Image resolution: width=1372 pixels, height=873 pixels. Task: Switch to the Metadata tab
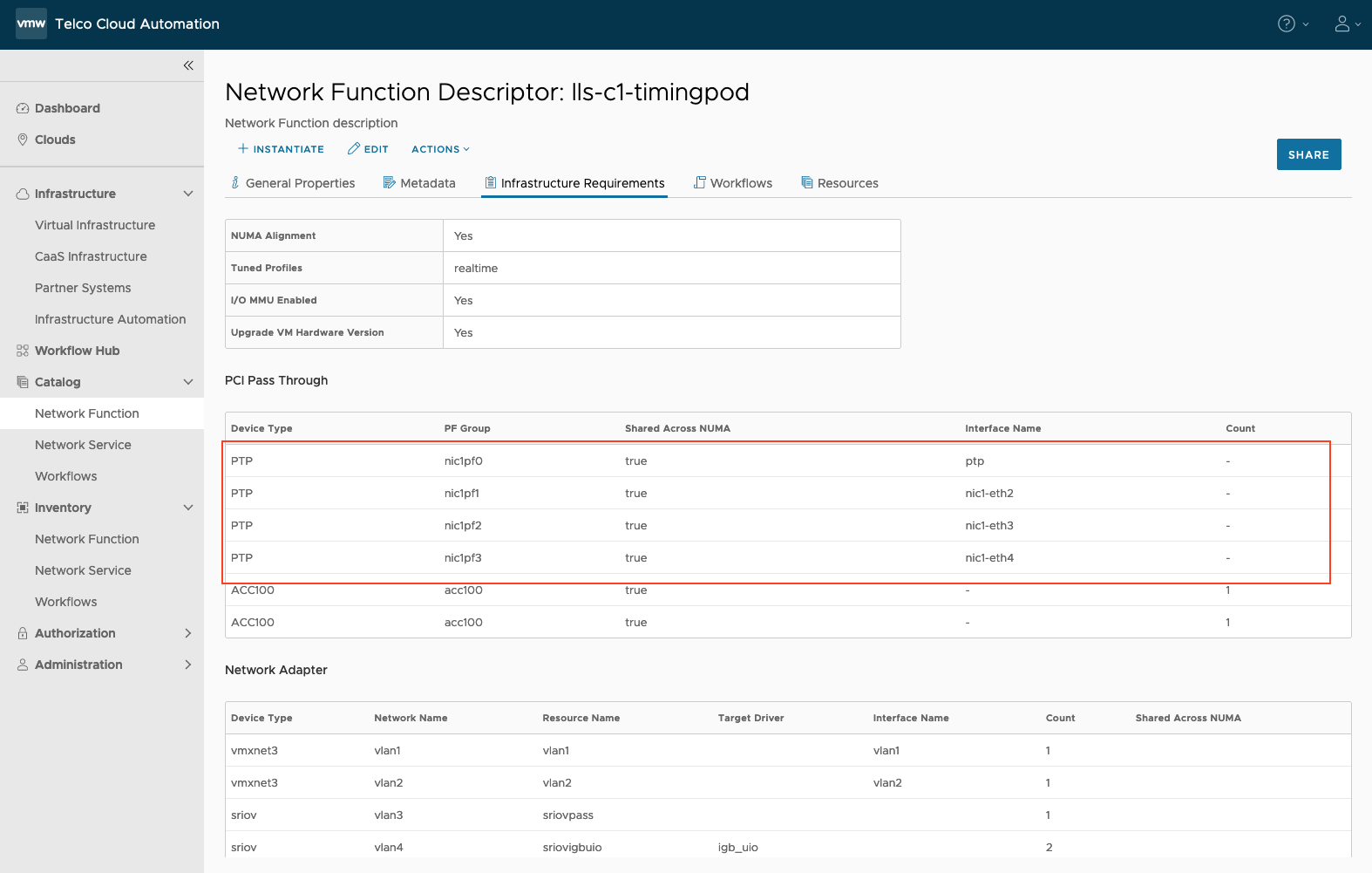pyautogui.click(x=419, y=183)
